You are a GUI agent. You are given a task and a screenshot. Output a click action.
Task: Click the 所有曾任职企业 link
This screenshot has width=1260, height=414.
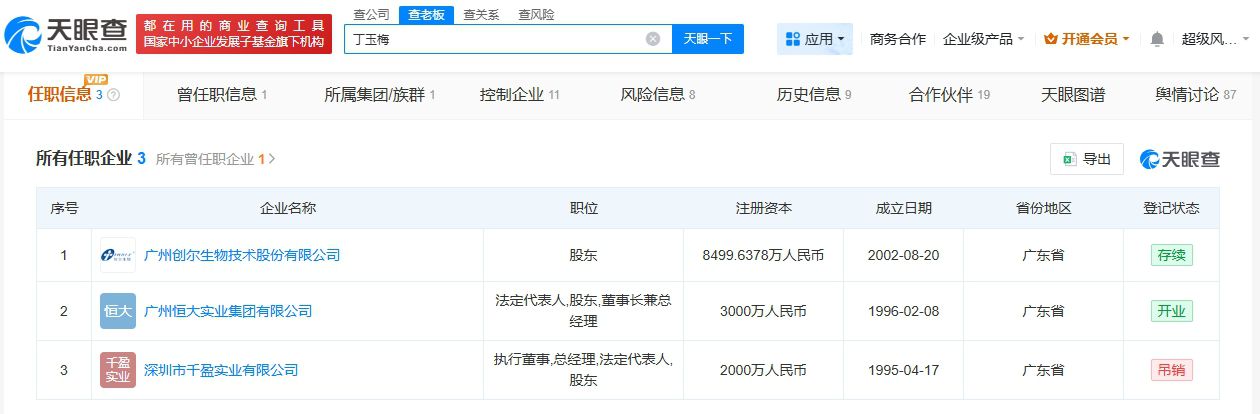204,159
